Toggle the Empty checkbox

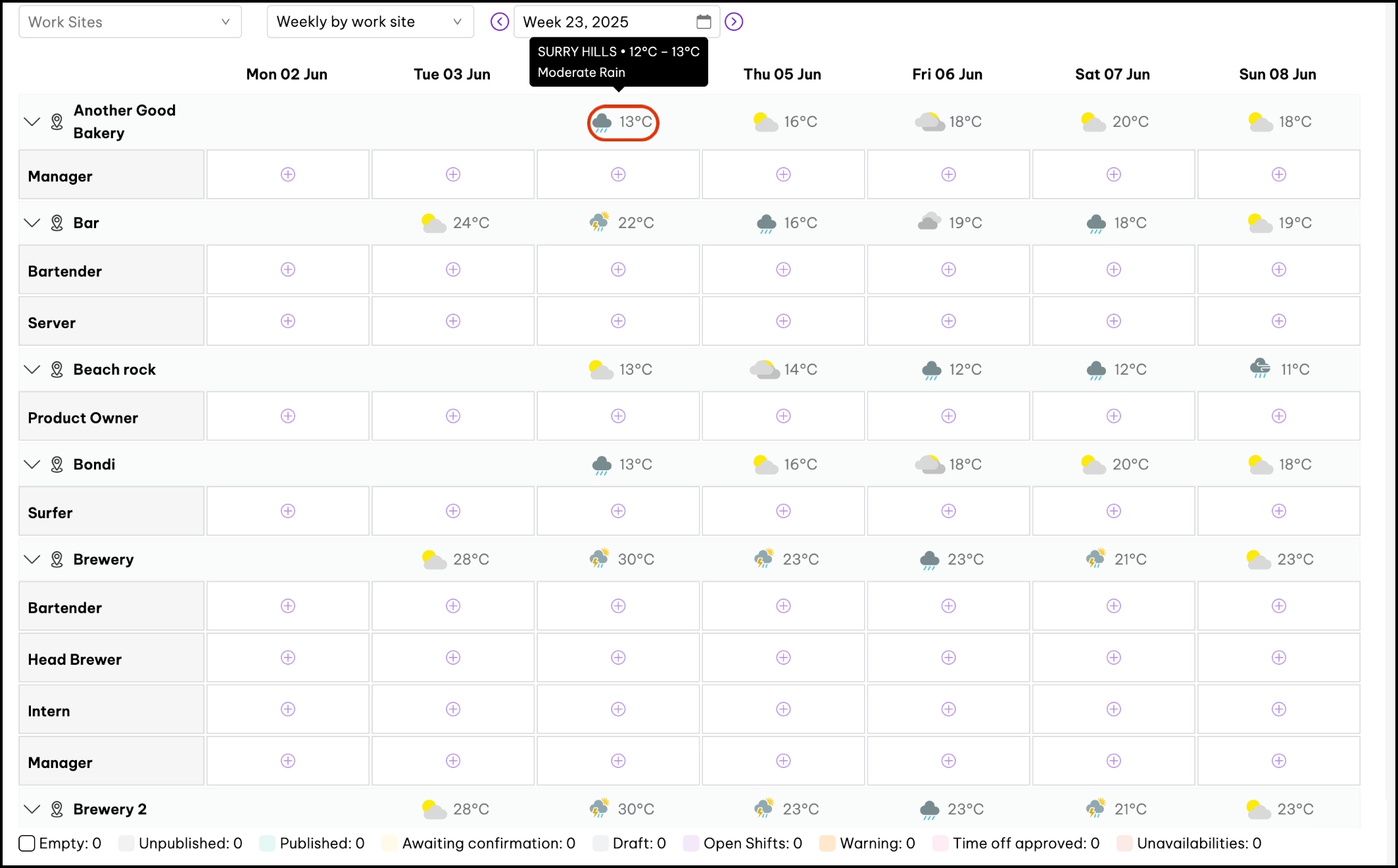tap(27, 843)
